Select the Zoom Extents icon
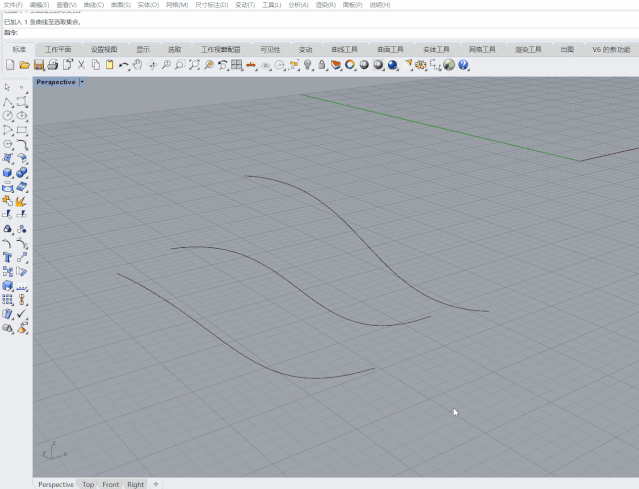 195,65
